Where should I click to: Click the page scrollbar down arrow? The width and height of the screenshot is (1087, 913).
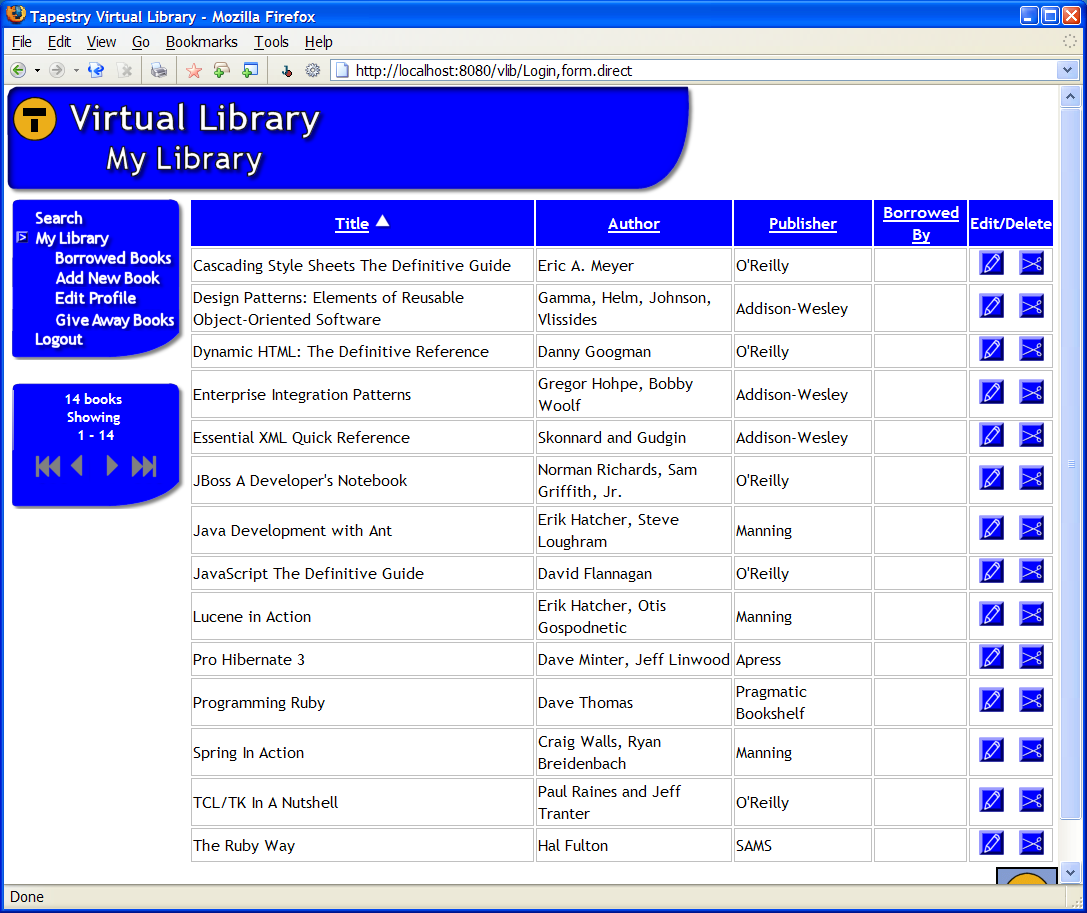(x=1070, y=871)
